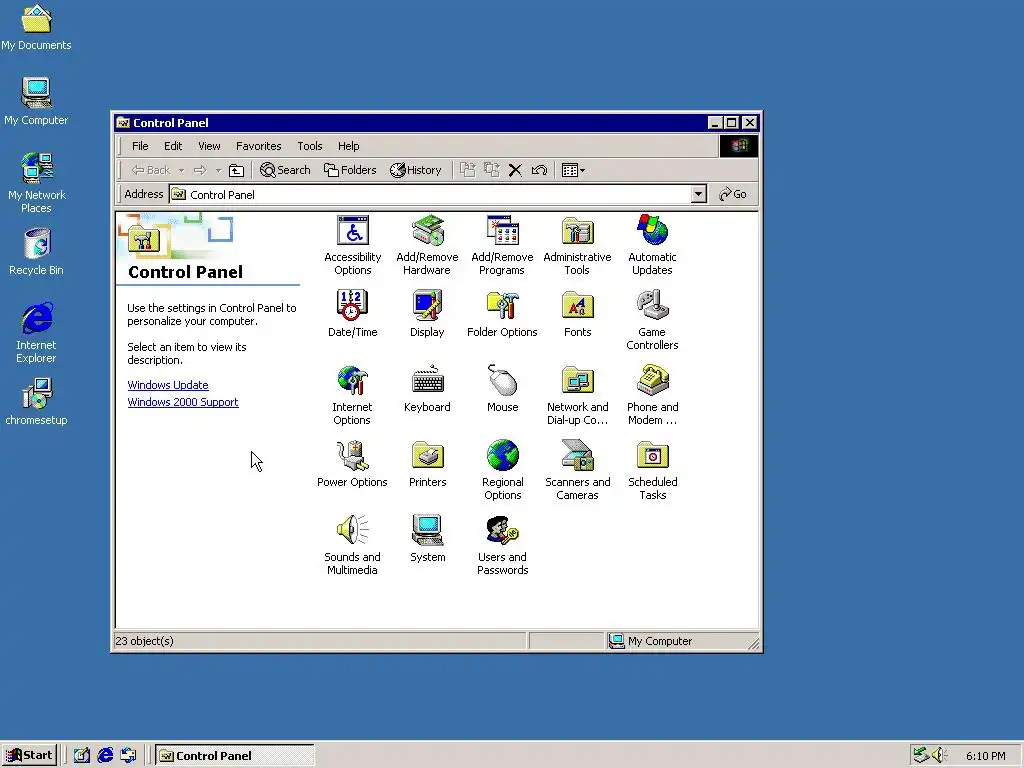This screenshot has width=1024, height=768.
Task: Open Date/Time settings icon
Action: pyautogui.click(x=353, y=305)
